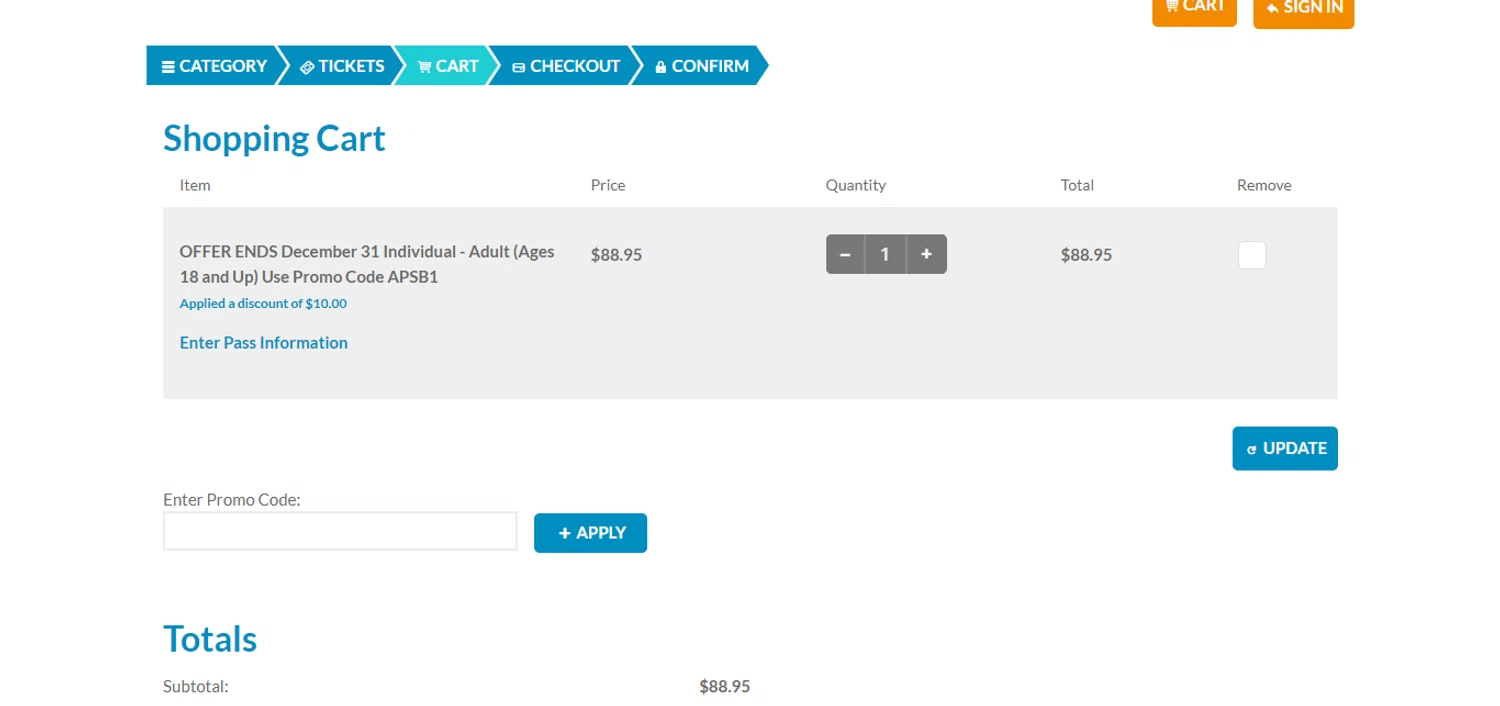
Task: Click the 'Enter Promo Code:' label
Action: coord(232,499)
